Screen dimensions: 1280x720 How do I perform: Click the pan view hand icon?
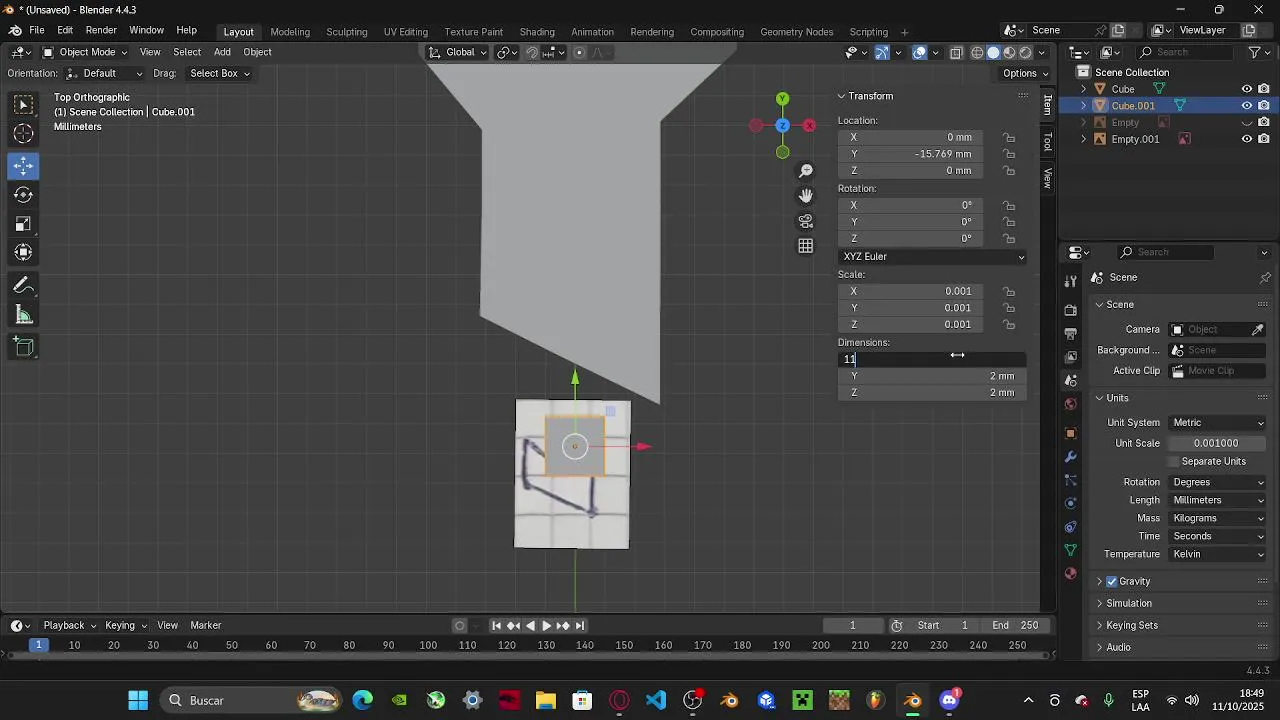point(806,196)
